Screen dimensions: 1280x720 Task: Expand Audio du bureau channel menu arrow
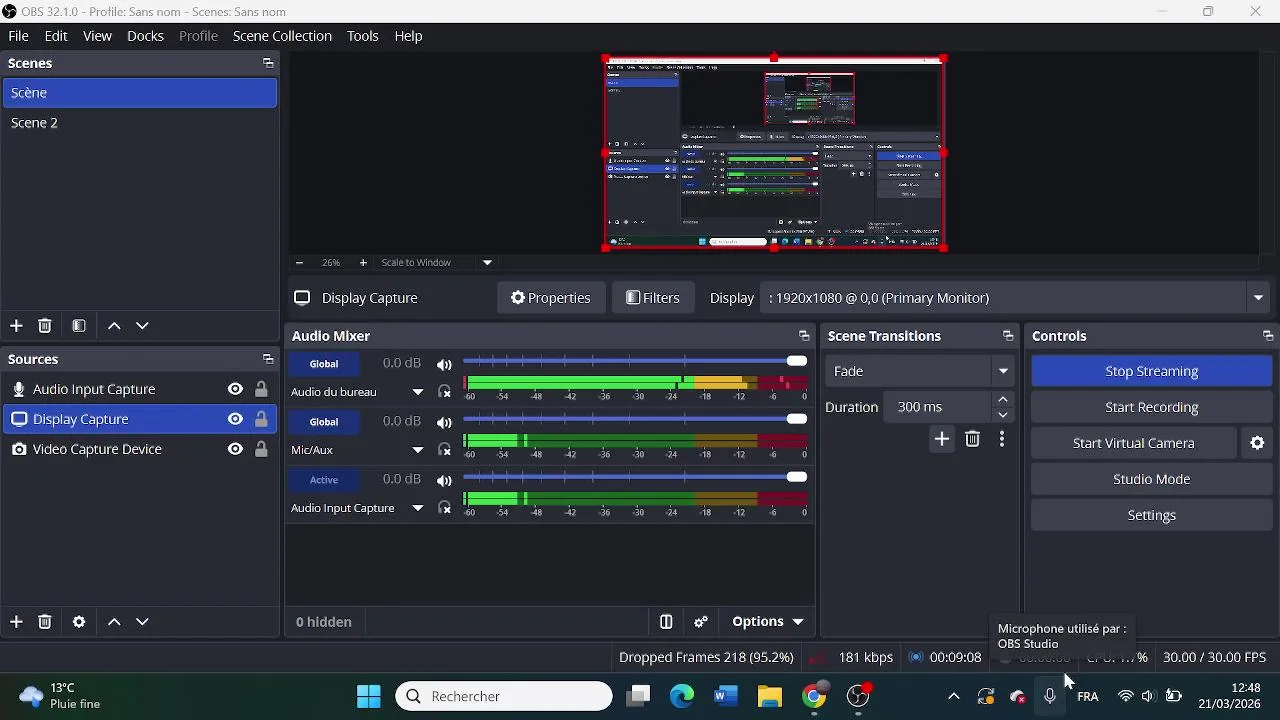click(x=418, y=392)
